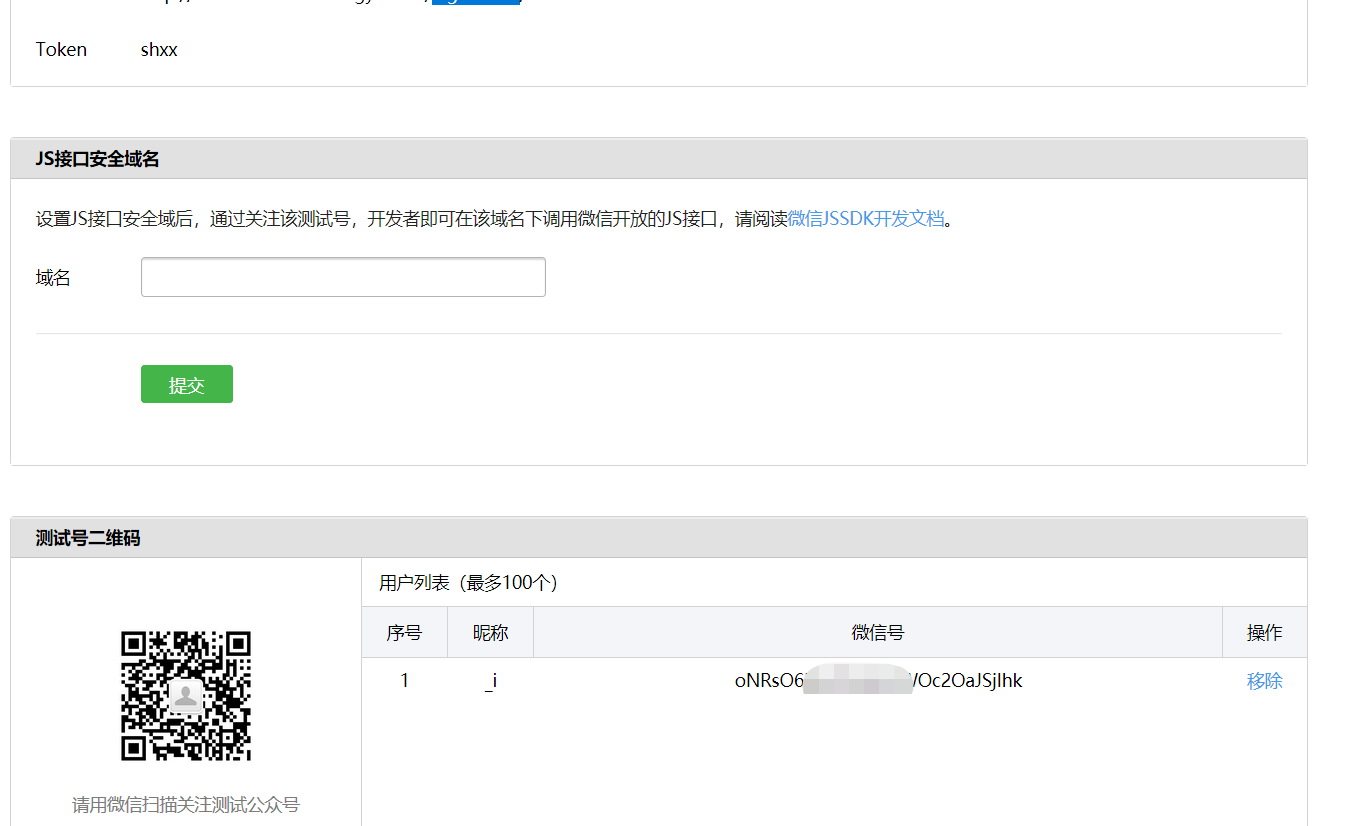Click the 测试号二维码 section header
Screen dimensions: 1356x826
659,537
